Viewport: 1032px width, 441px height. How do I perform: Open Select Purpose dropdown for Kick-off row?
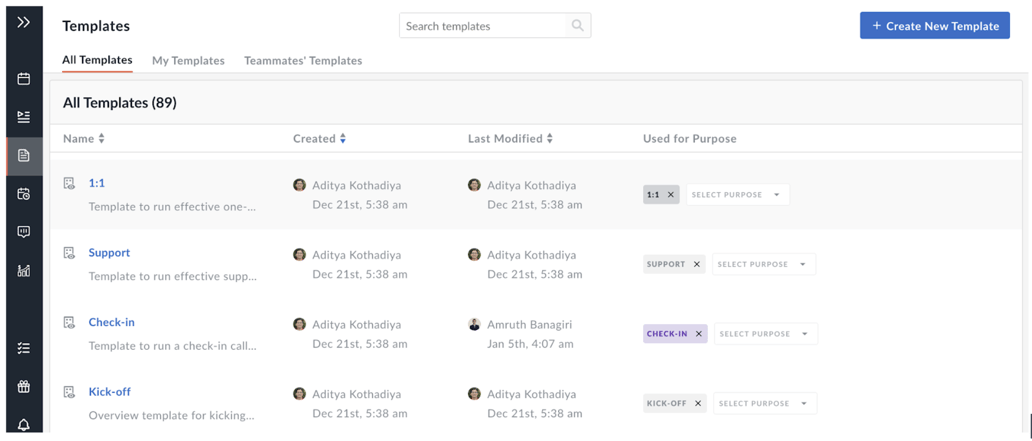[765, 403]
